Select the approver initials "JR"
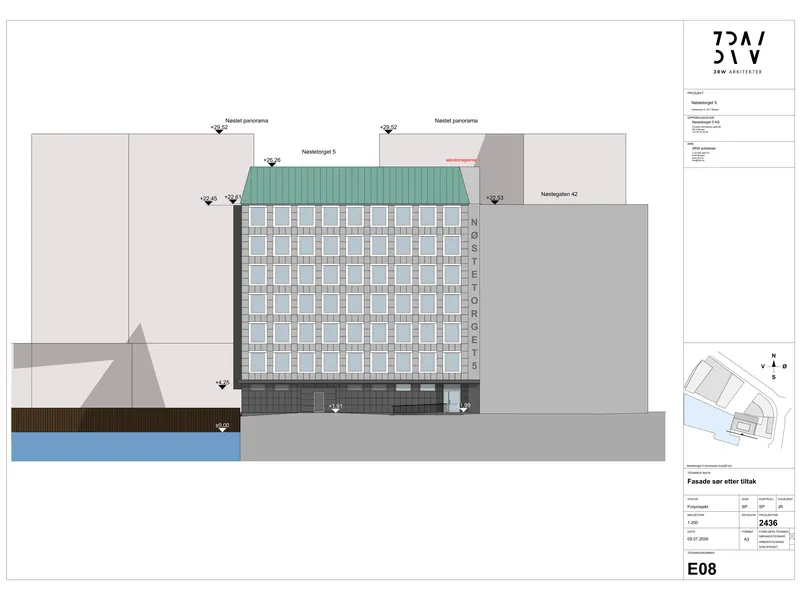 coord(780,507)
